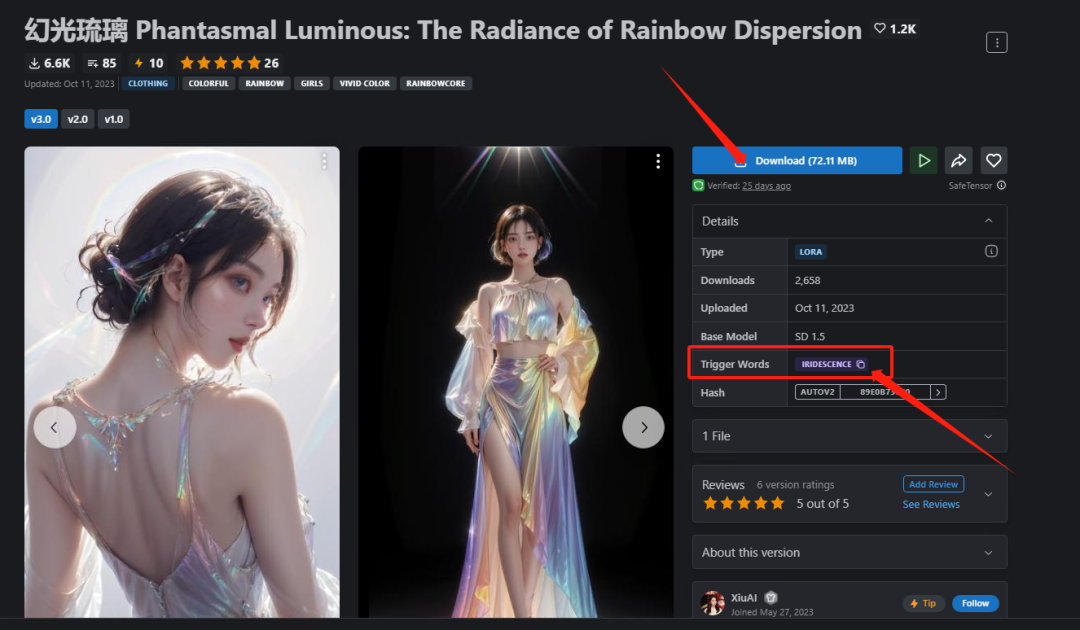Click the green Verified shield icon
The image size is (1080, 630).
[698, 185]
